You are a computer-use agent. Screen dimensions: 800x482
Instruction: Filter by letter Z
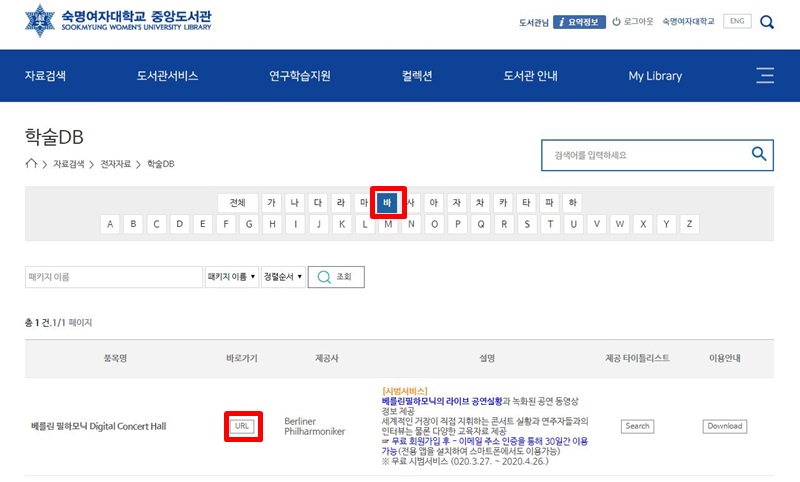tap(689, 224)
